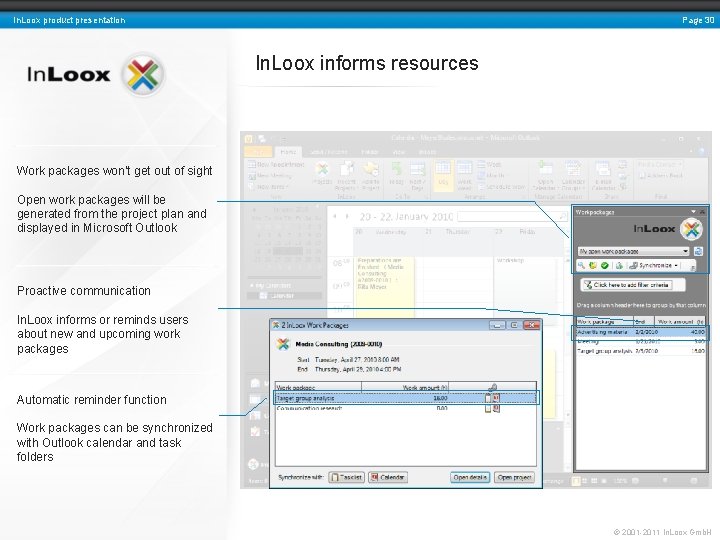The image size is (720, 540).
Task: Click the InLoox Projects ribbon icon
Action: click(322, 174)
